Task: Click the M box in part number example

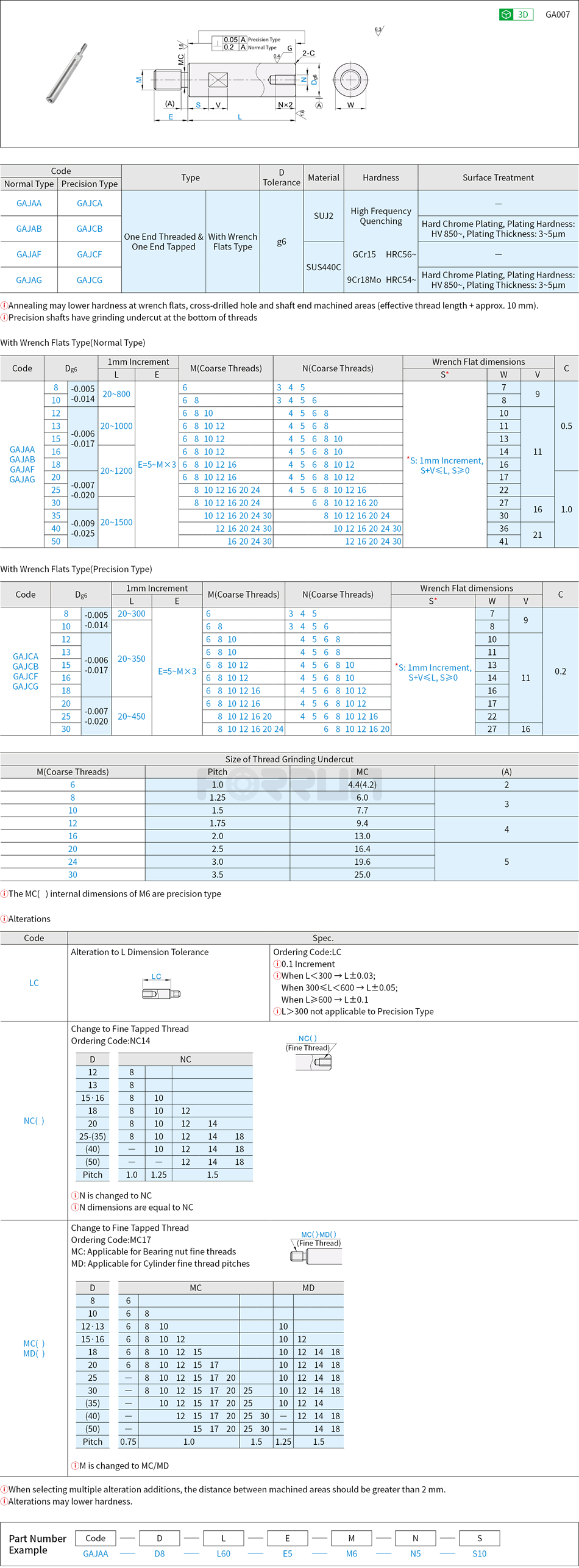Action: pos(352,1538)
